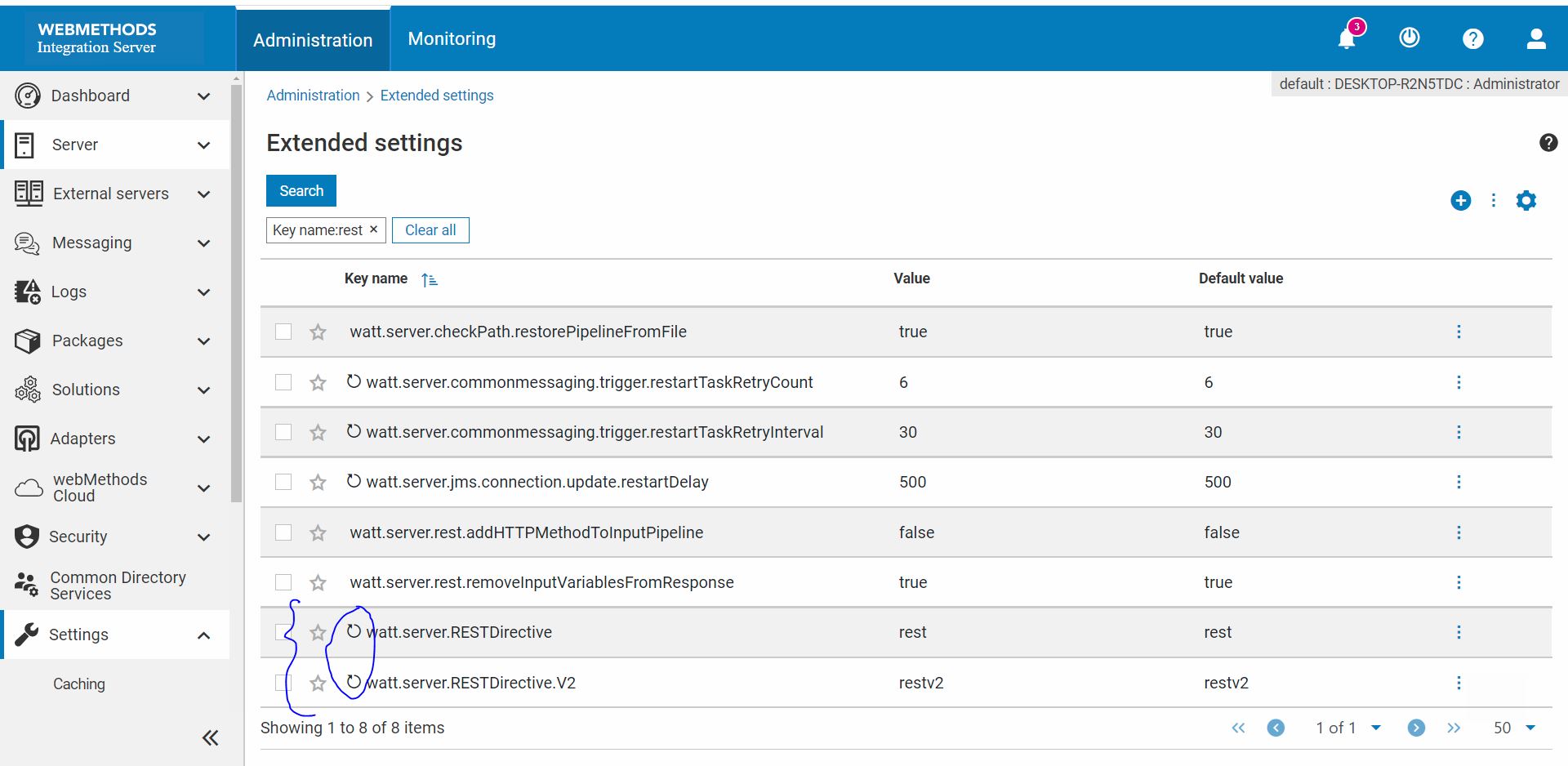The width and height of the screenshot is (1568, 766).
Task: Open the table settings gear icon
Action: point(1526,200)
